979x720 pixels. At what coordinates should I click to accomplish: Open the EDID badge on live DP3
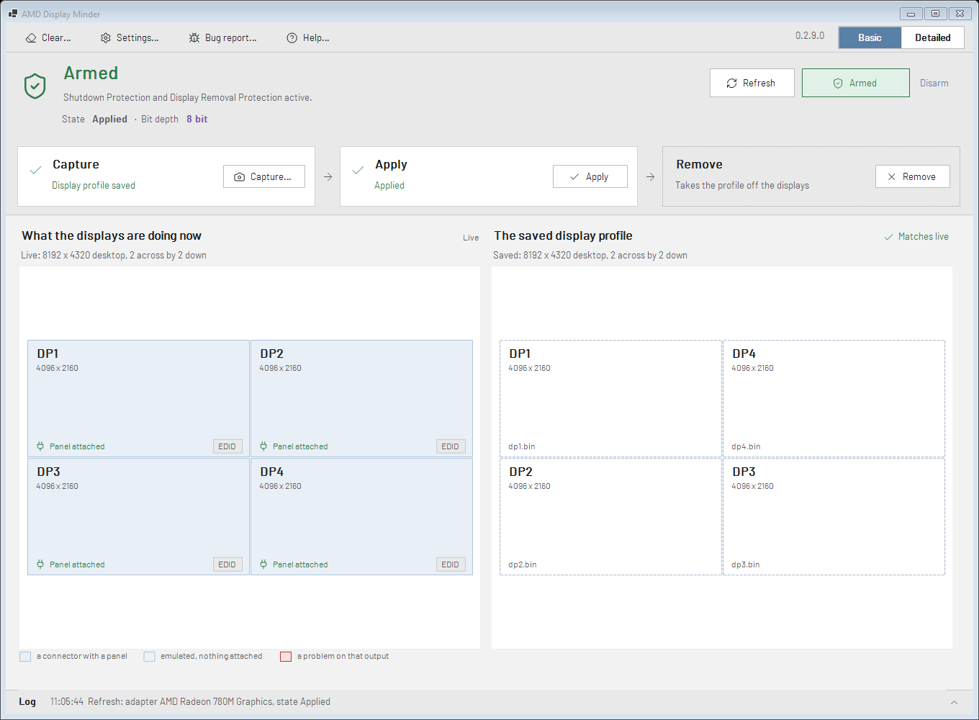tap(227, 565)
